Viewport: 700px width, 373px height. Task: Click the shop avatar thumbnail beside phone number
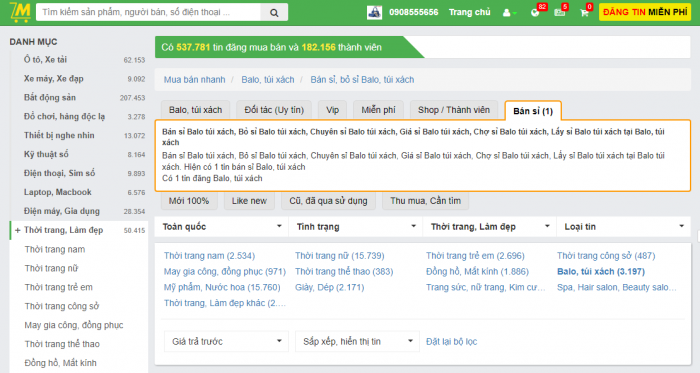375,12
